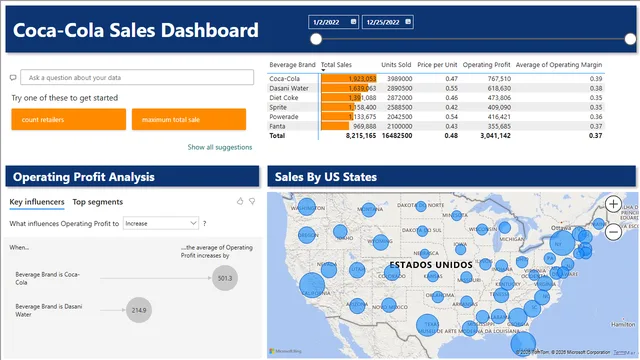Screen dimensions: 640x360
Task: Select the Sprite row in table
Action: [436, 107]
